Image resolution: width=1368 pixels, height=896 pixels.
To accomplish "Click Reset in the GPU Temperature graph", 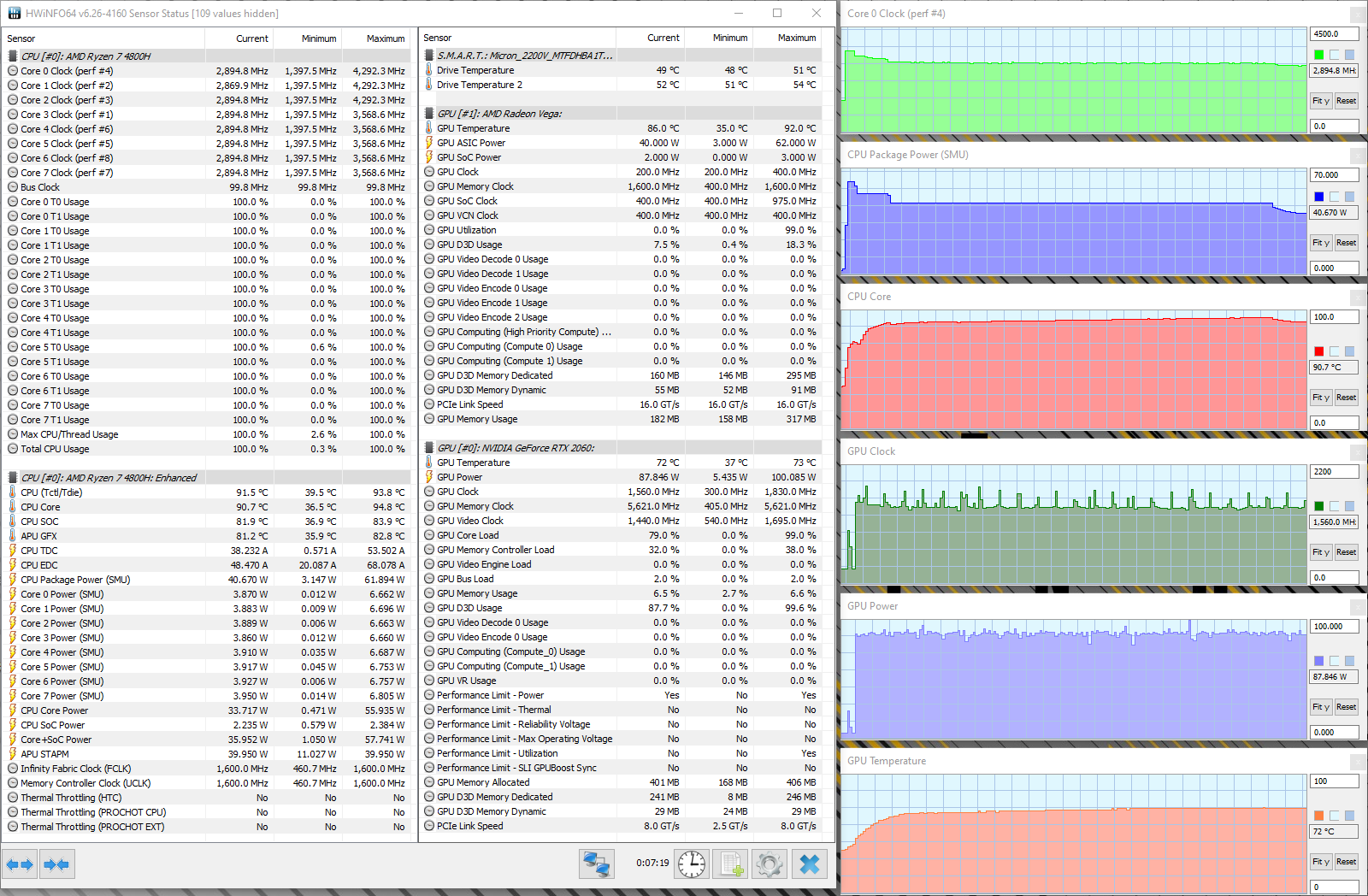I will [1347, 862].
